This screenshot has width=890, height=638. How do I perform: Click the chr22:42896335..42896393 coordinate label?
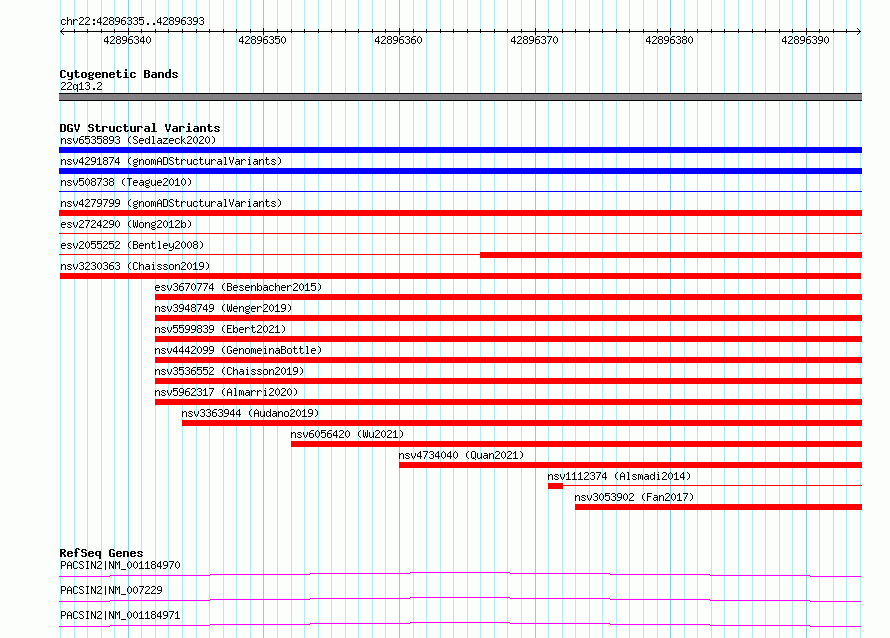coord(132,22)
